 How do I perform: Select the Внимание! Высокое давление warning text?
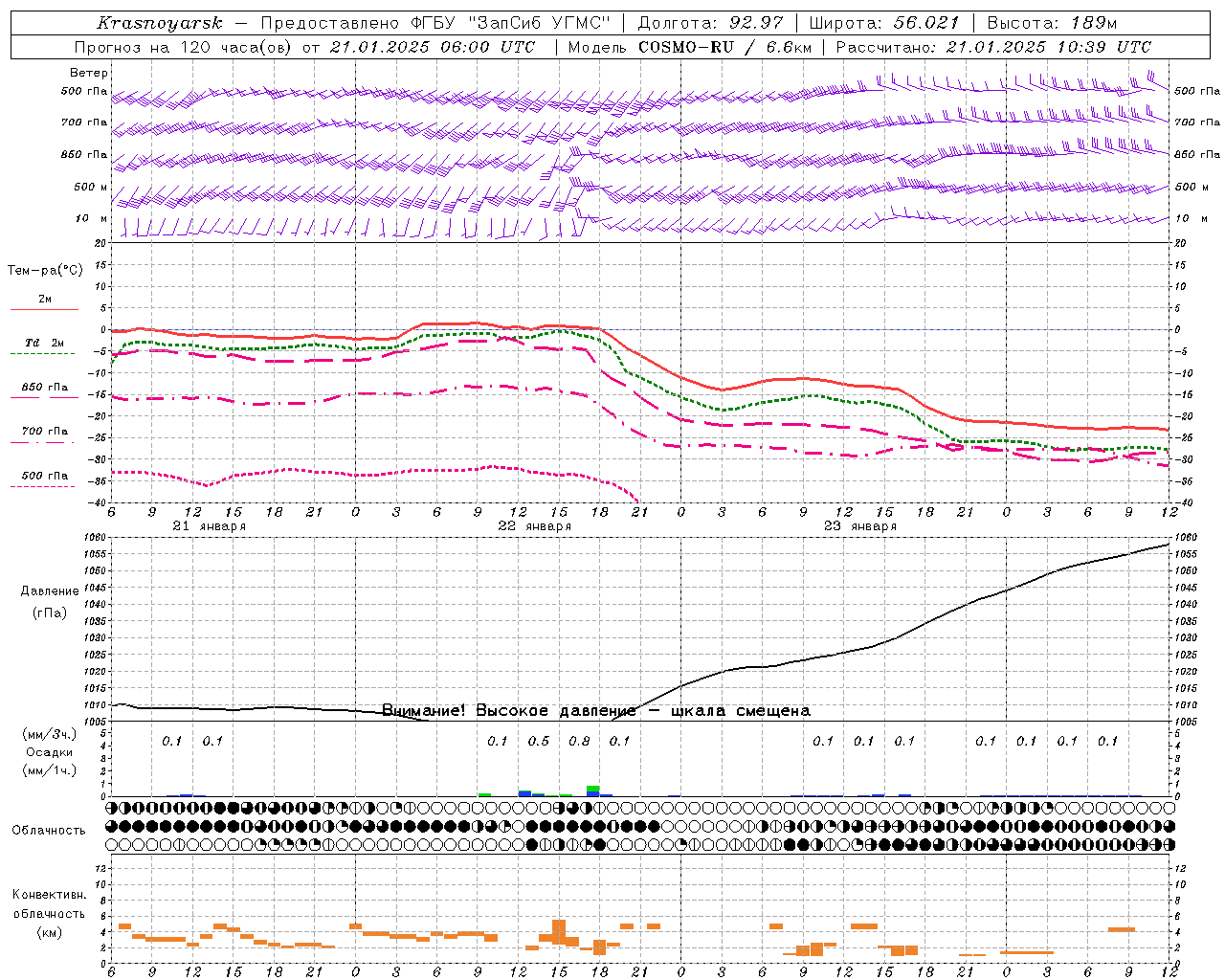509,710
